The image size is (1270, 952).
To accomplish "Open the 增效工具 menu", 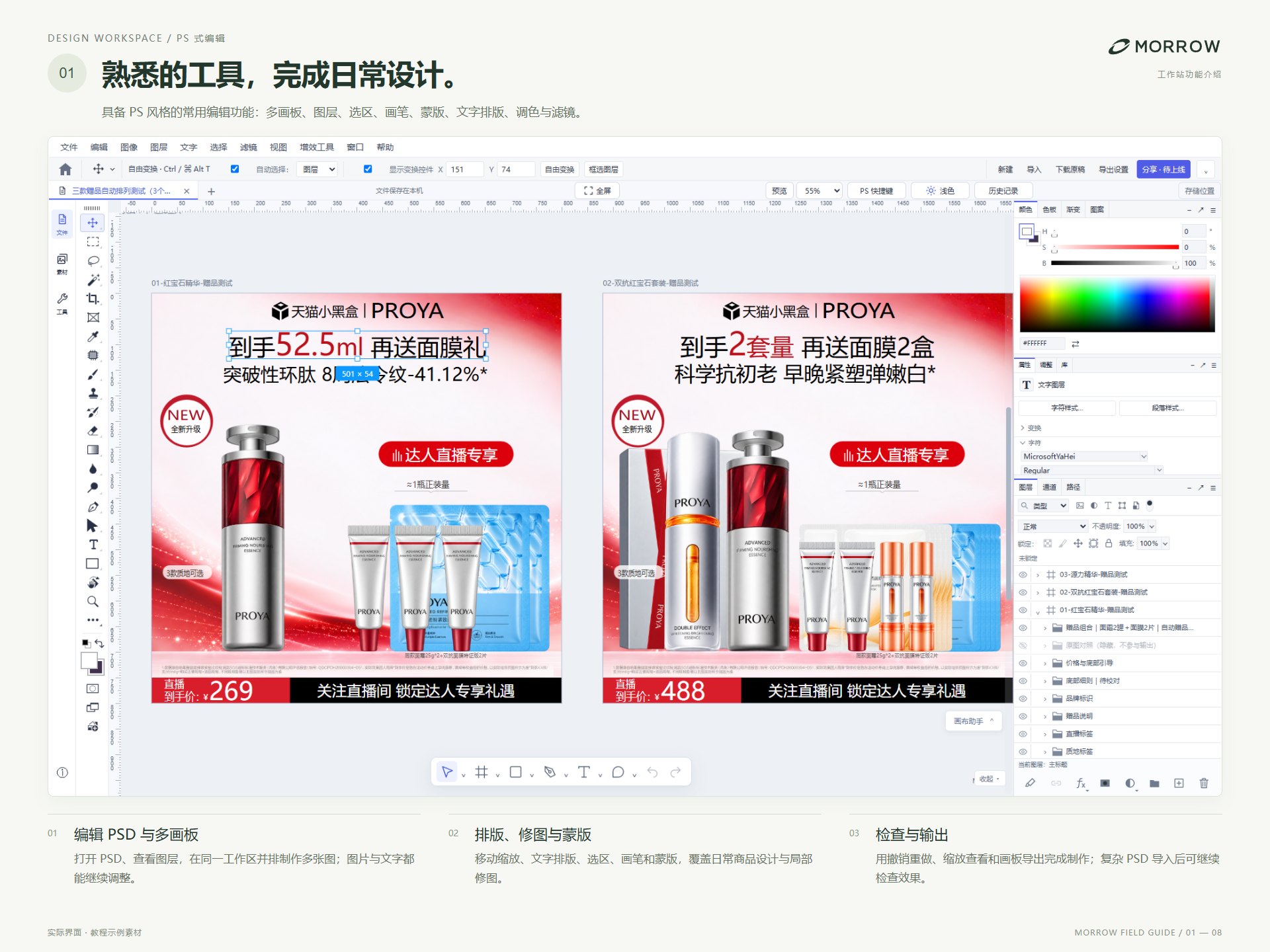I will 317,147.
